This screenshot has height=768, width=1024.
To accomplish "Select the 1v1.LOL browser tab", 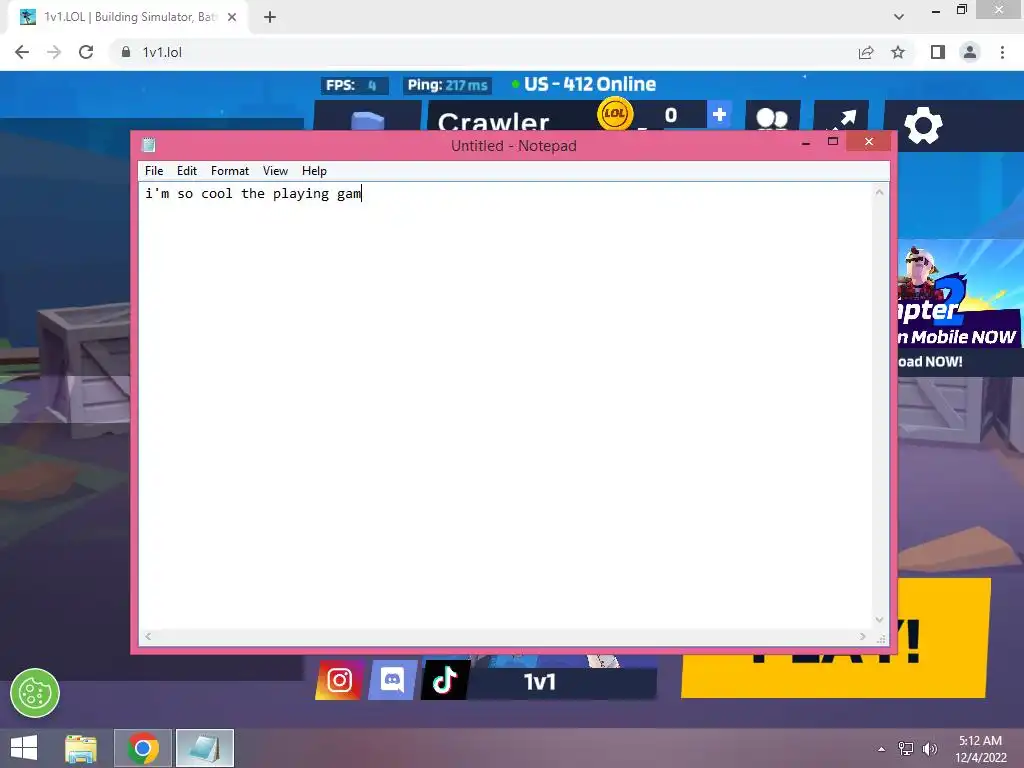I will pyautogui.click(x=127, y=17).
